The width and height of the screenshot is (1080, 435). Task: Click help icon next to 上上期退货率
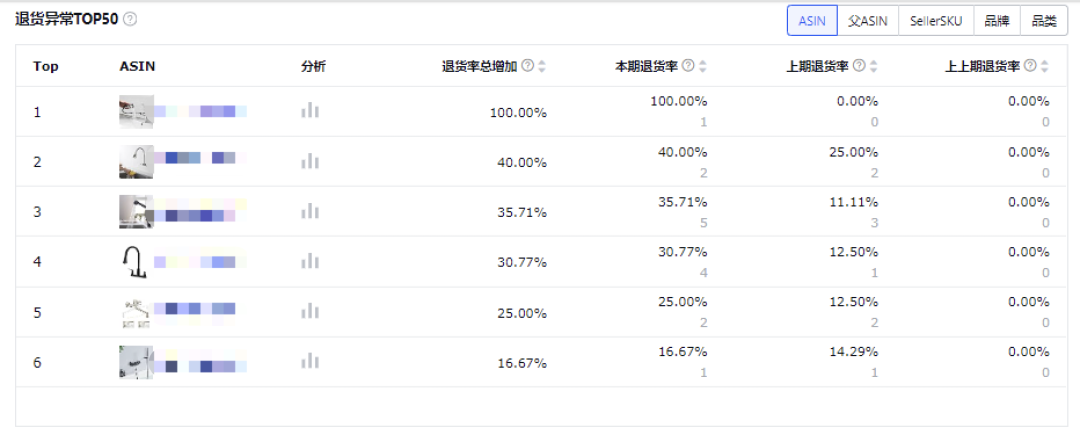point(1030,66)
